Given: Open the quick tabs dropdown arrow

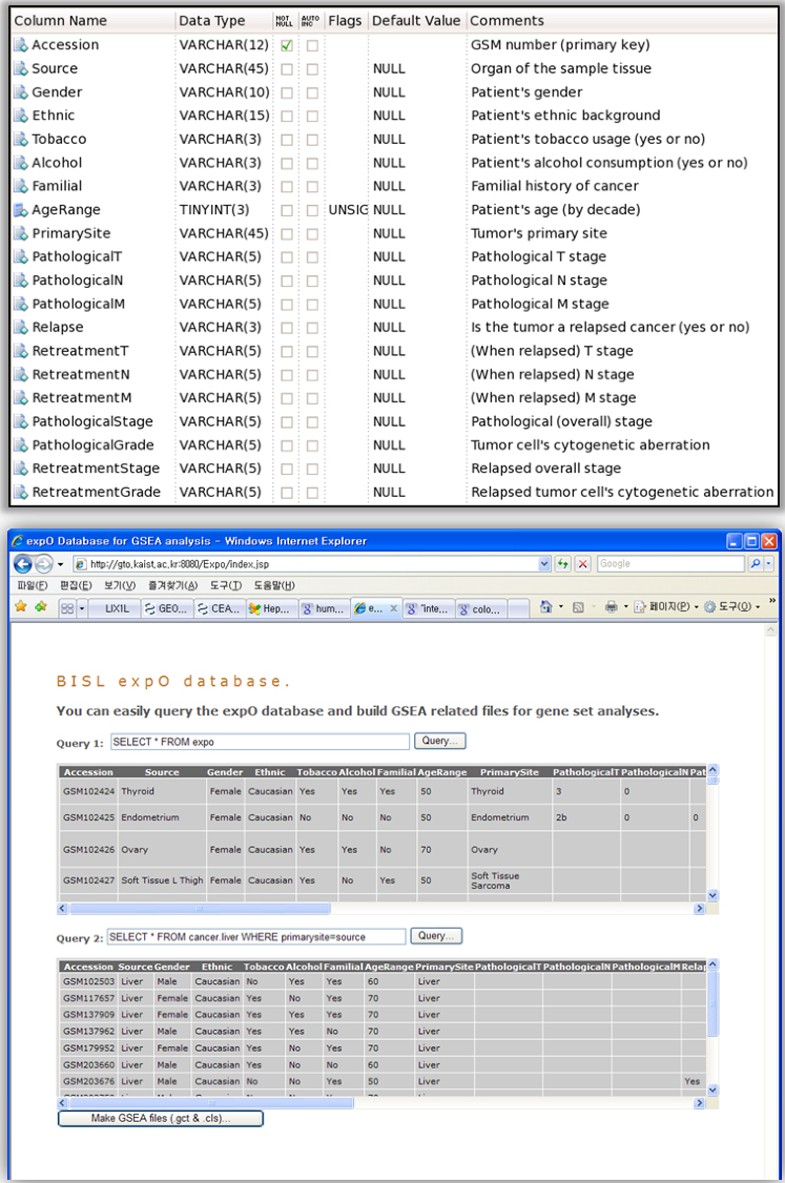Looking at the screenshot, I should pos(82,608).
